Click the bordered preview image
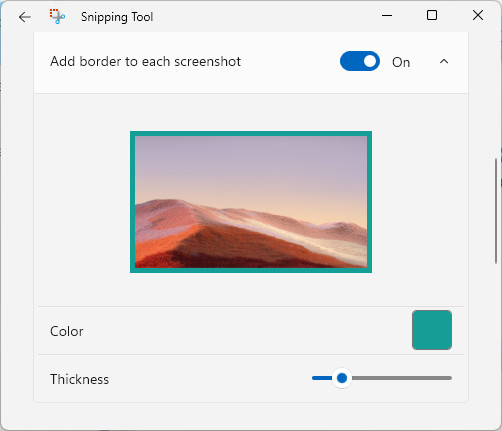The image size is (502, 431). point(251,202)
